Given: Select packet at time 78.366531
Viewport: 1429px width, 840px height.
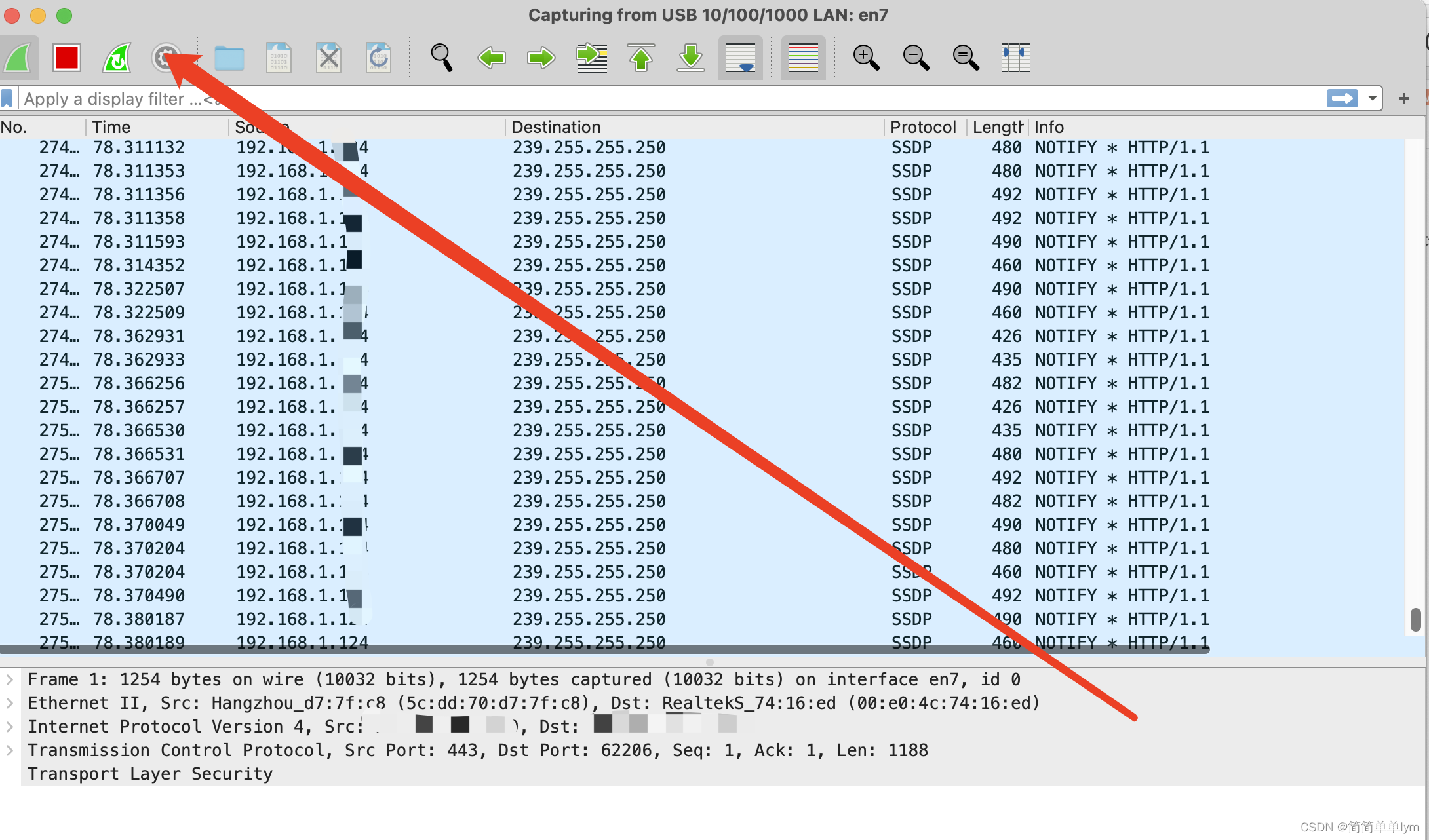Looking at the screenshot, I should click(701, 454).
